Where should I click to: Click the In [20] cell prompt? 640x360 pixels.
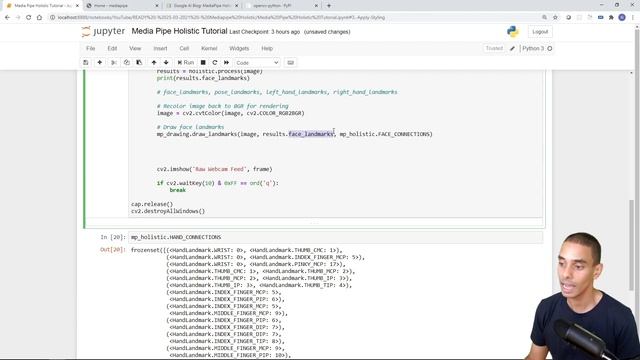113,237
